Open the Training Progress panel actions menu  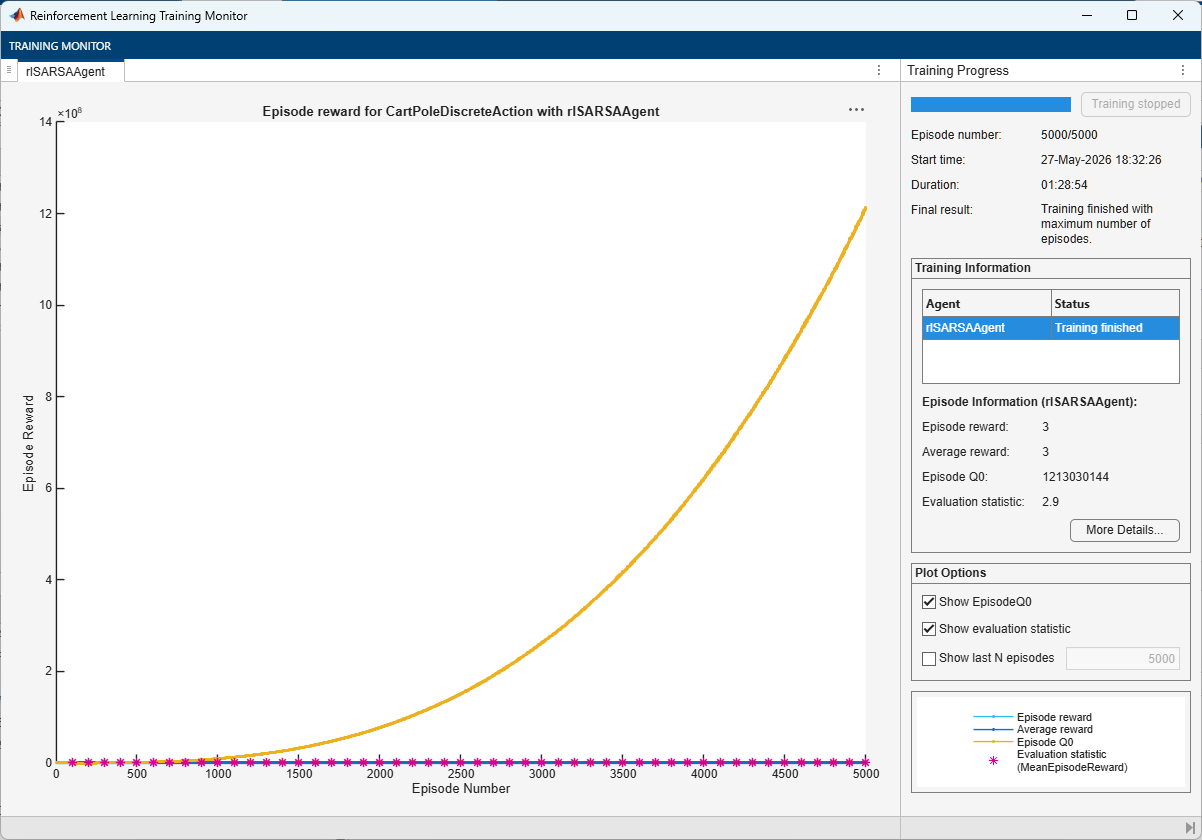(x=1183, y=70)
